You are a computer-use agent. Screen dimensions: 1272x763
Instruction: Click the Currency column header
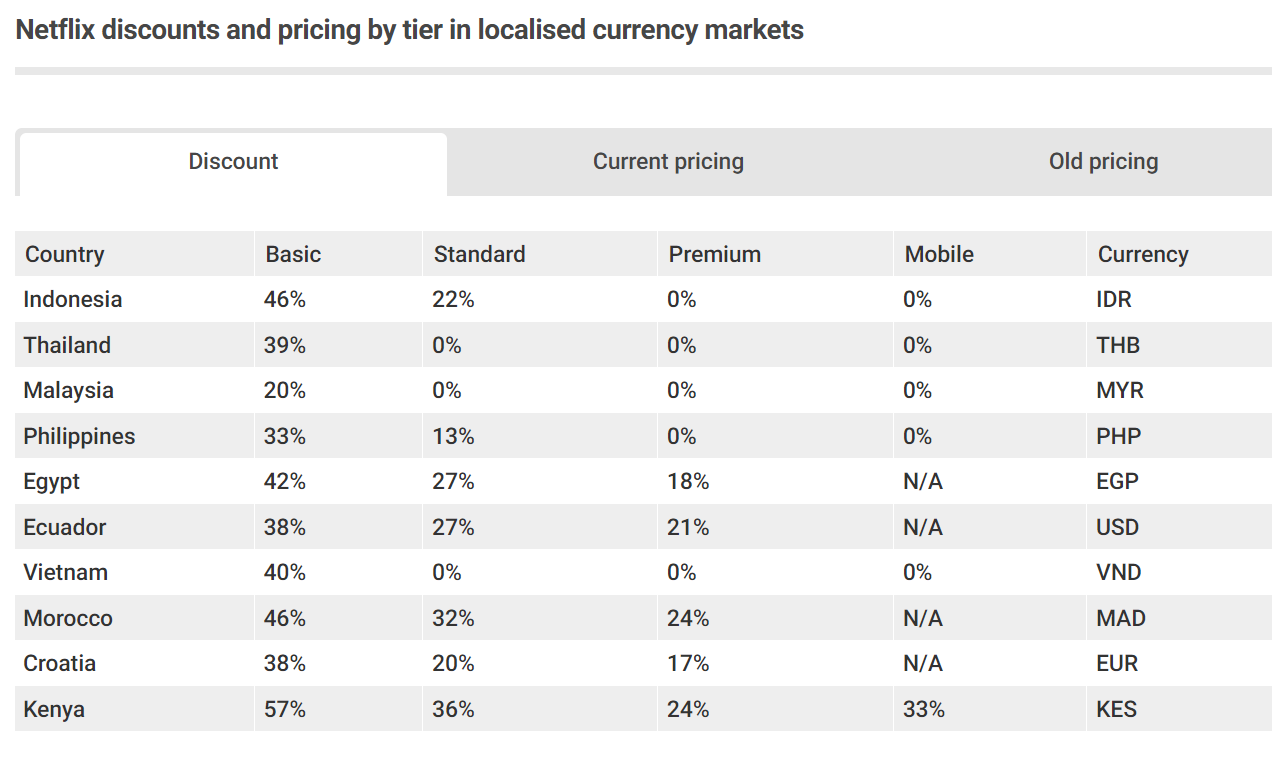(1143, 254)
